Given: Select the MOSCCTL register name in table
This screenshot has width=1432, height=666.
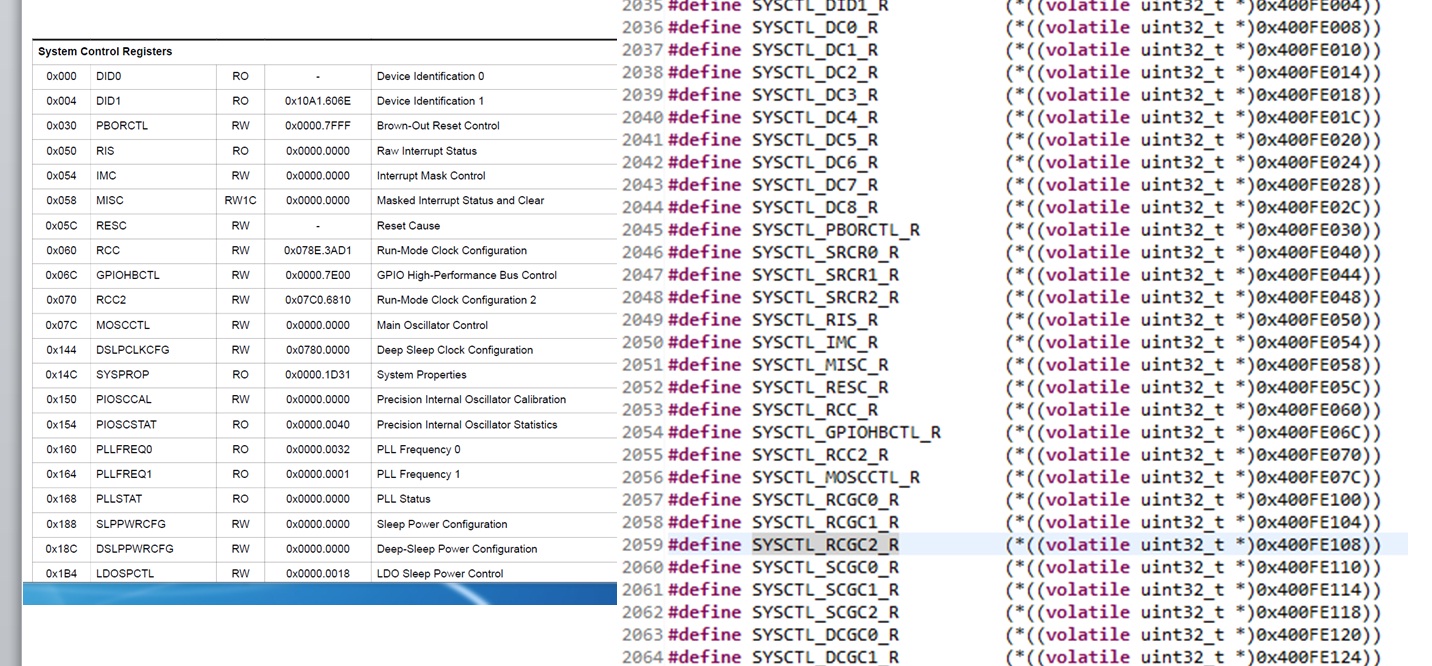Looking at the screenshot, I should 123,325.
